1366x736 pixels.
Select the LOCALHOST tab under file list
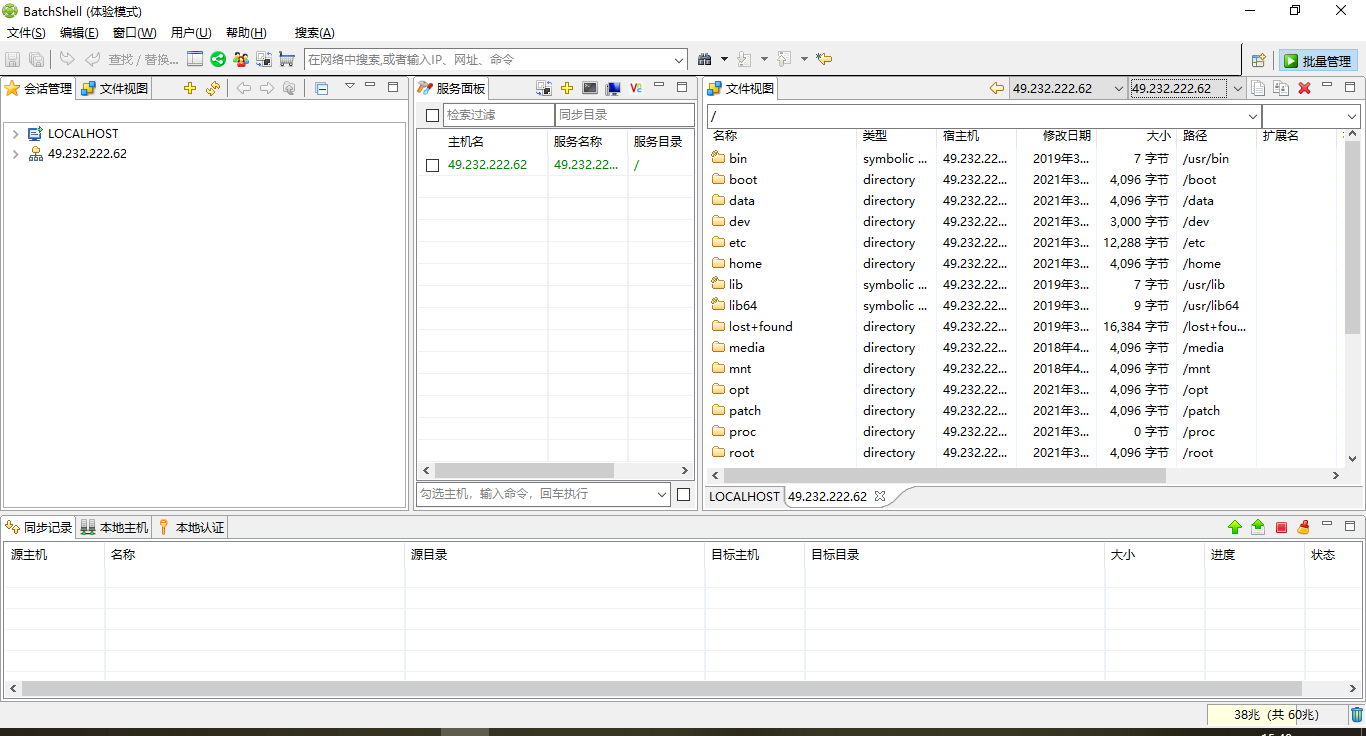[744, 496]
